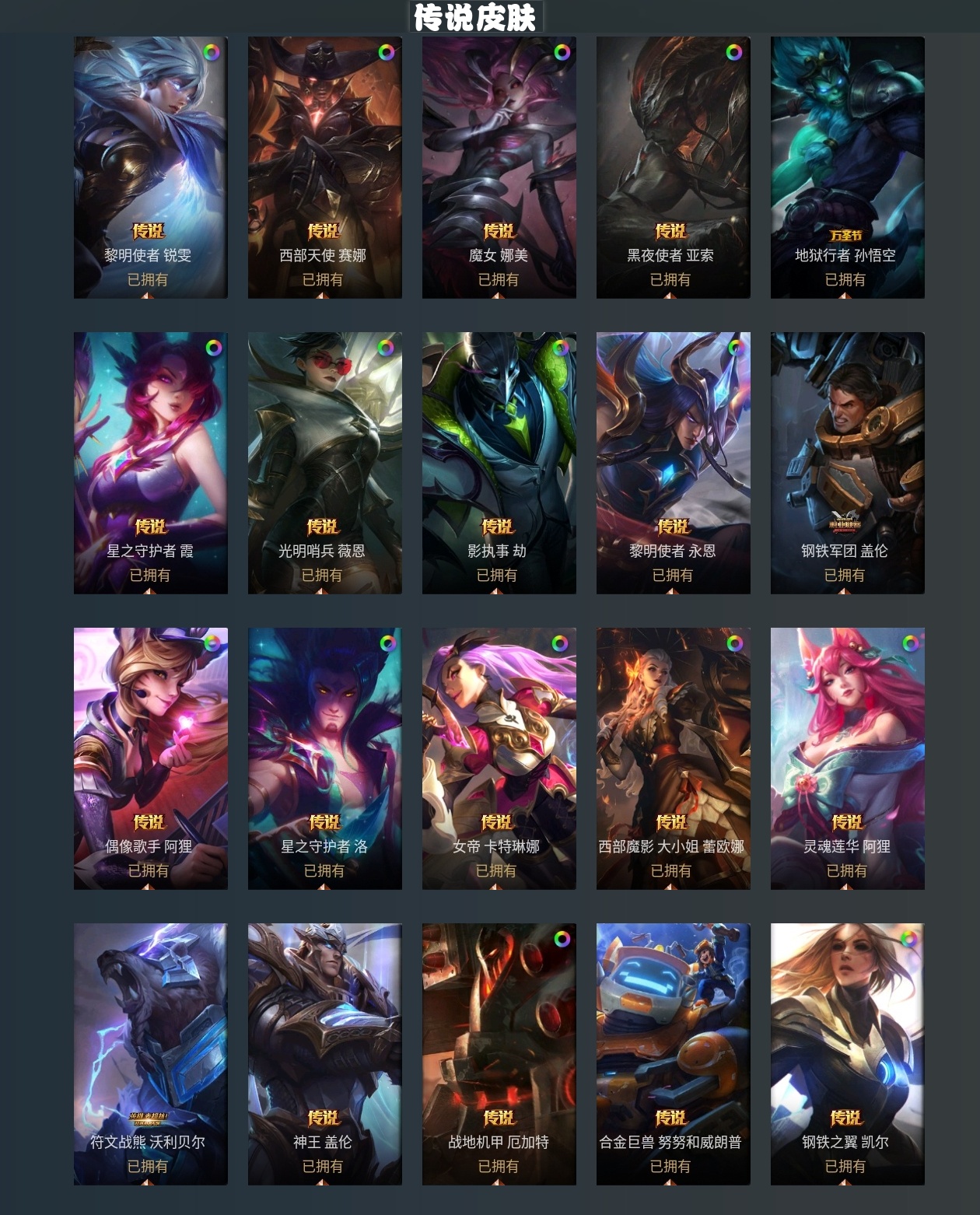Open 西部魔影 大小姐 蕾欧娜 skin card

674,758
